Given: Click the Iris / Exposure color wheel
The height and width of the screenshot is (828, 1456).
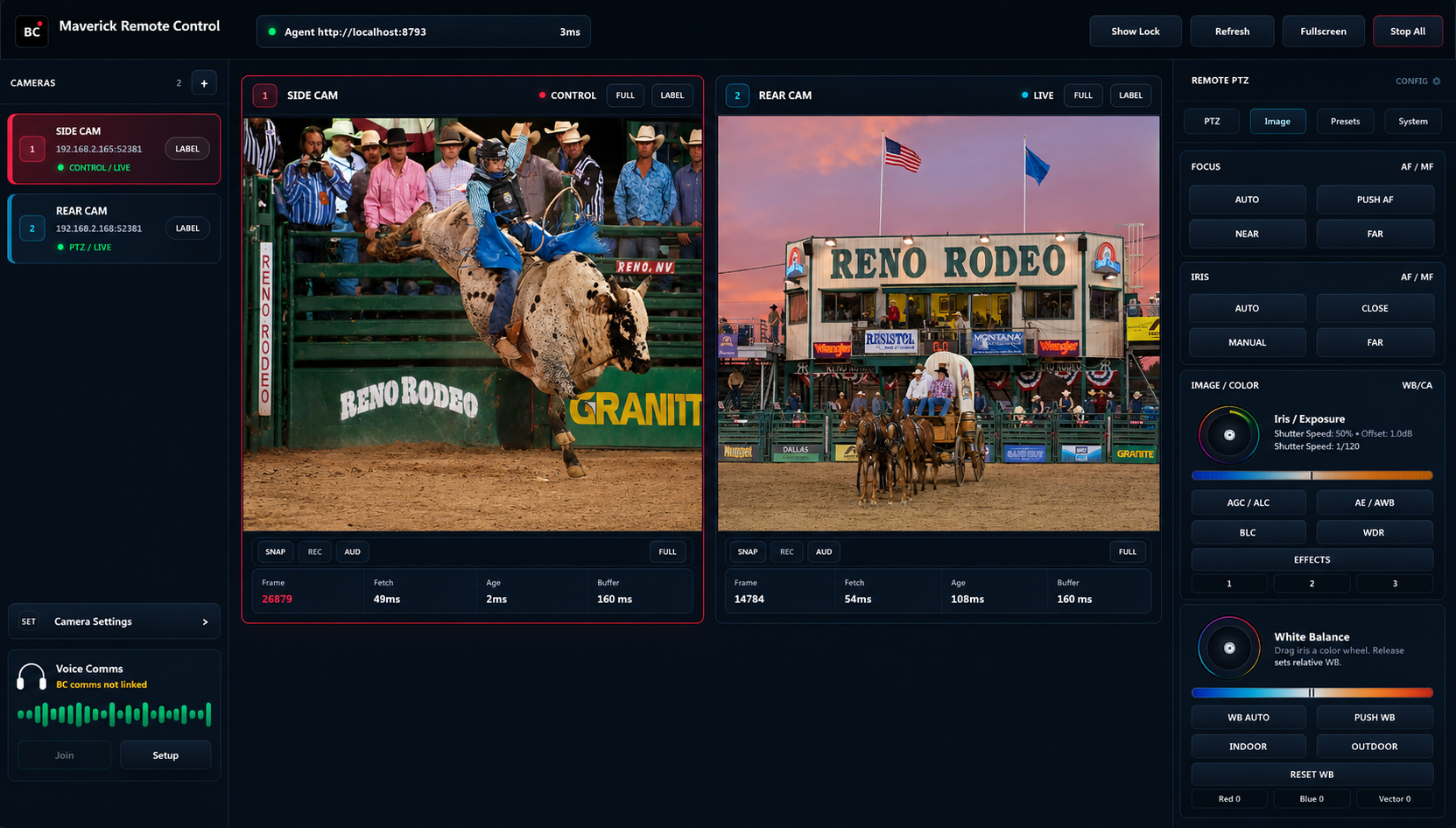Looking at the screenshot, I should coord(1229,435).
